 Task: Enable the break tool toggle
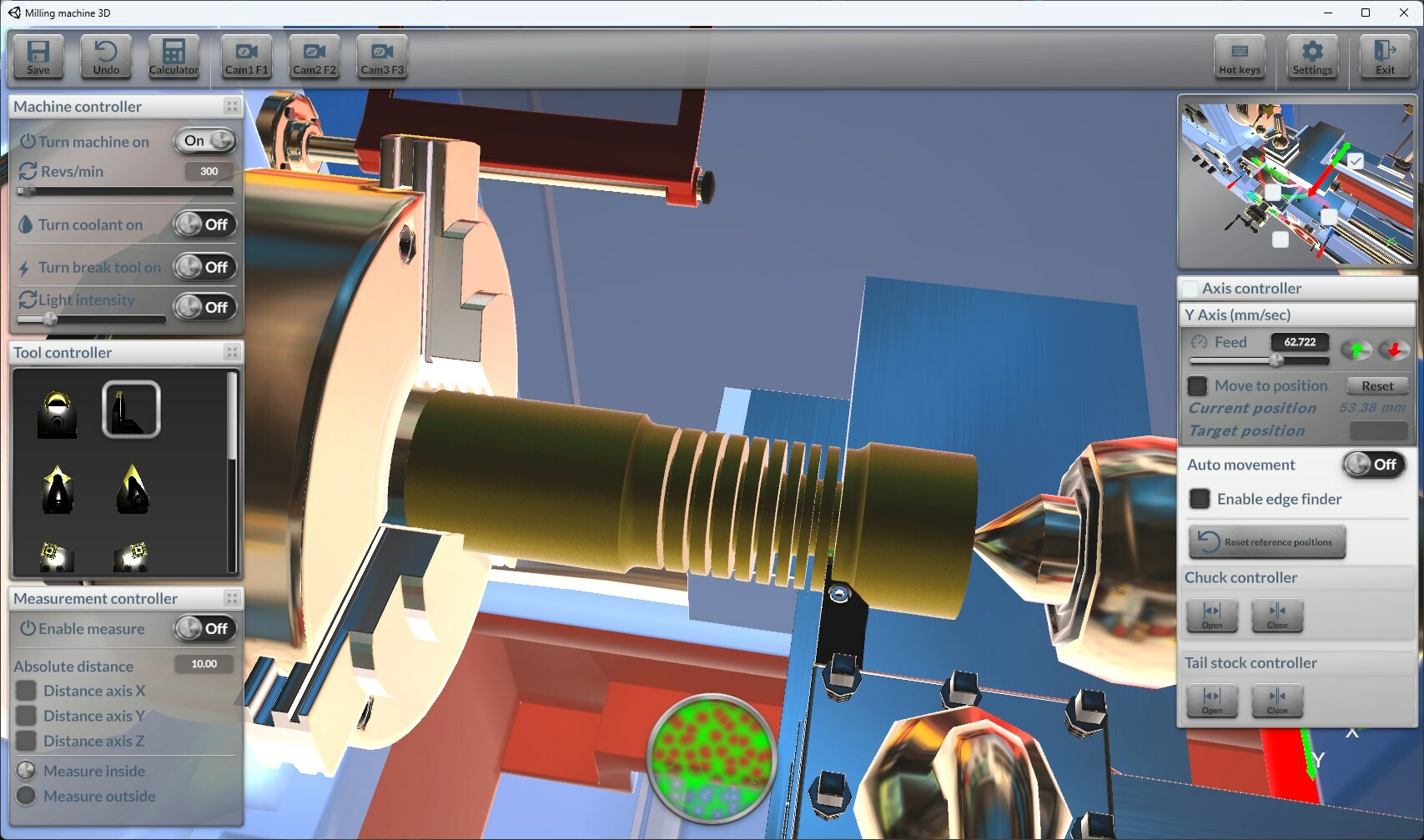coord(204,267)
